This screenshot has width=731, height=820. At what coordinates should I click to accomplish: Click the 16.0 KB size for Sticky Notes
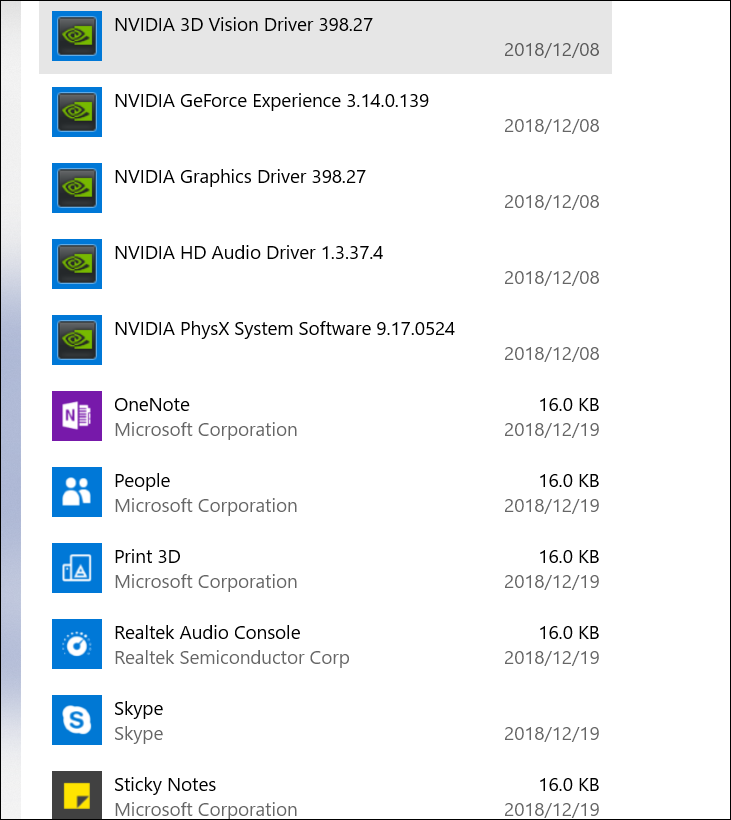click(569, 784)
